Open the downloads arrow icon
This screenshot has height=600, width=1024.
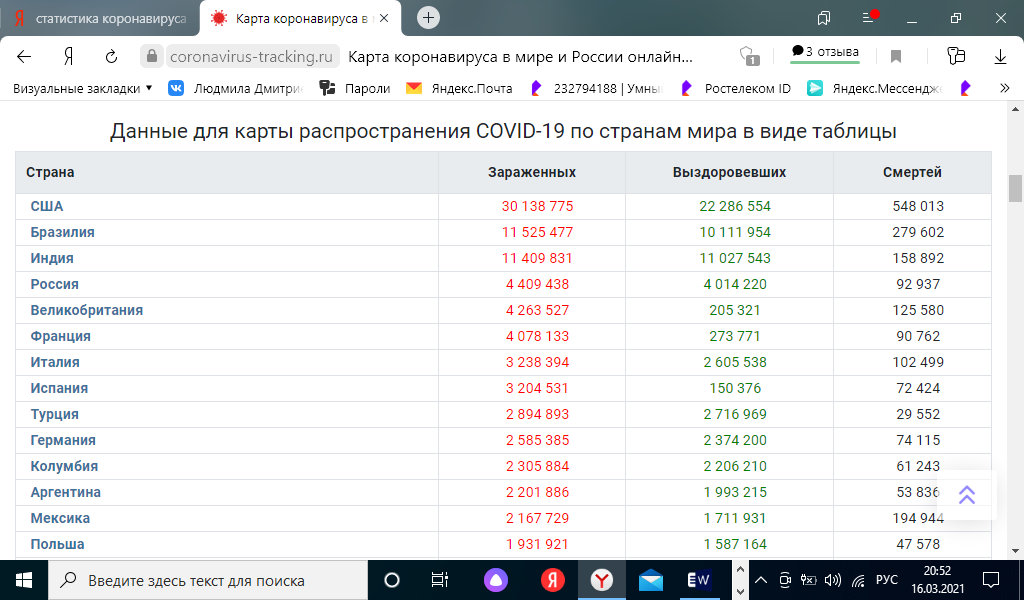coord(1000,56)
